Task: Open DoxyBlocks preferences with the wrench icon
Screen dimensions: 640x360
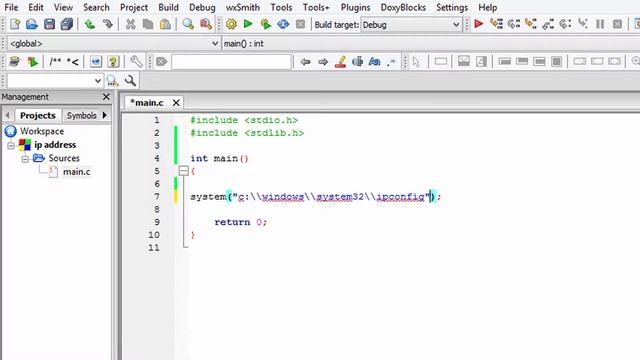Action: point(136,62)
